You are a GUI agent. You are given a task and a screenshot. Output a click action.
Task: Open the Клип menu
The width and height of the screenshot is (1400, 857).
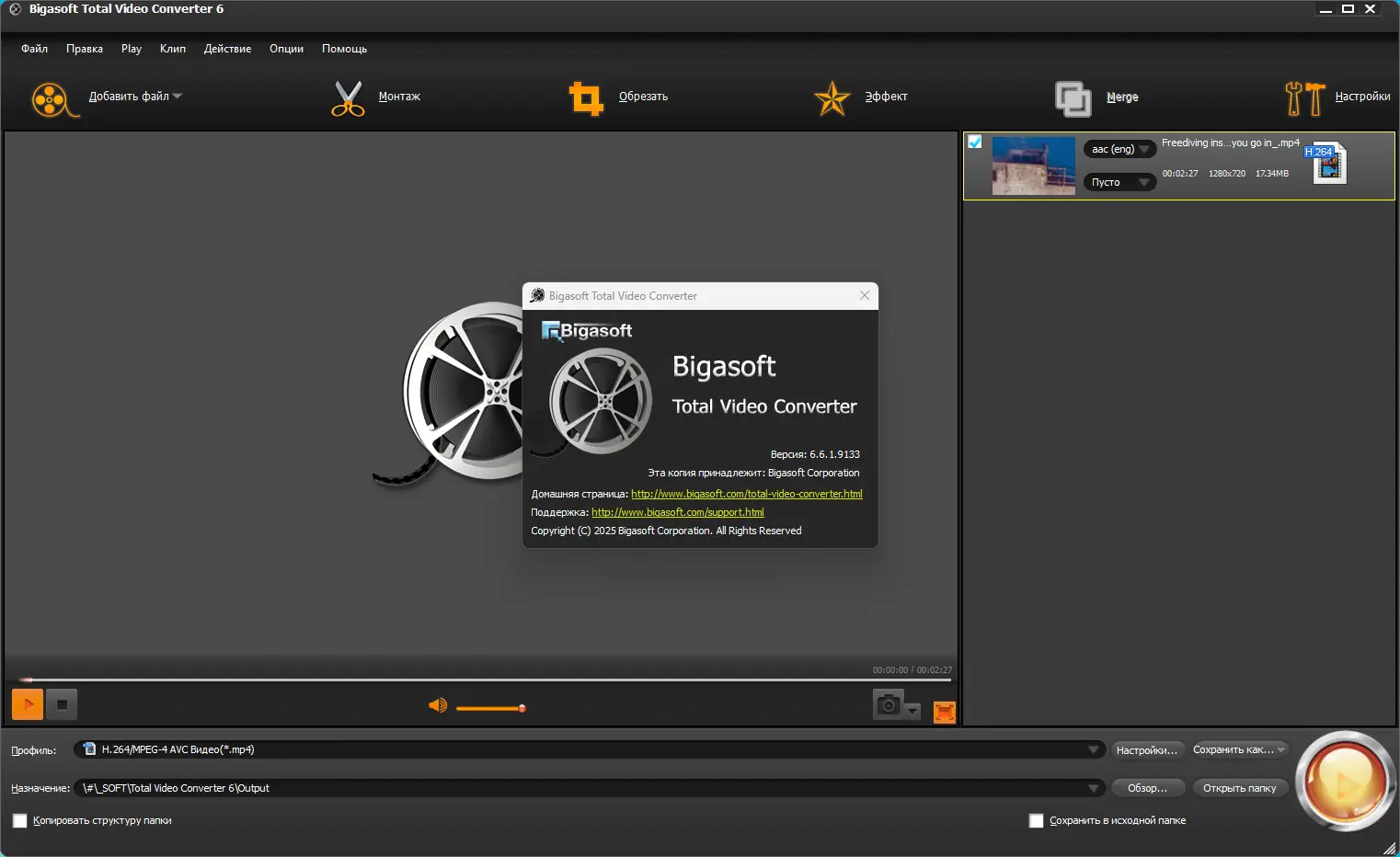[173, 49]
